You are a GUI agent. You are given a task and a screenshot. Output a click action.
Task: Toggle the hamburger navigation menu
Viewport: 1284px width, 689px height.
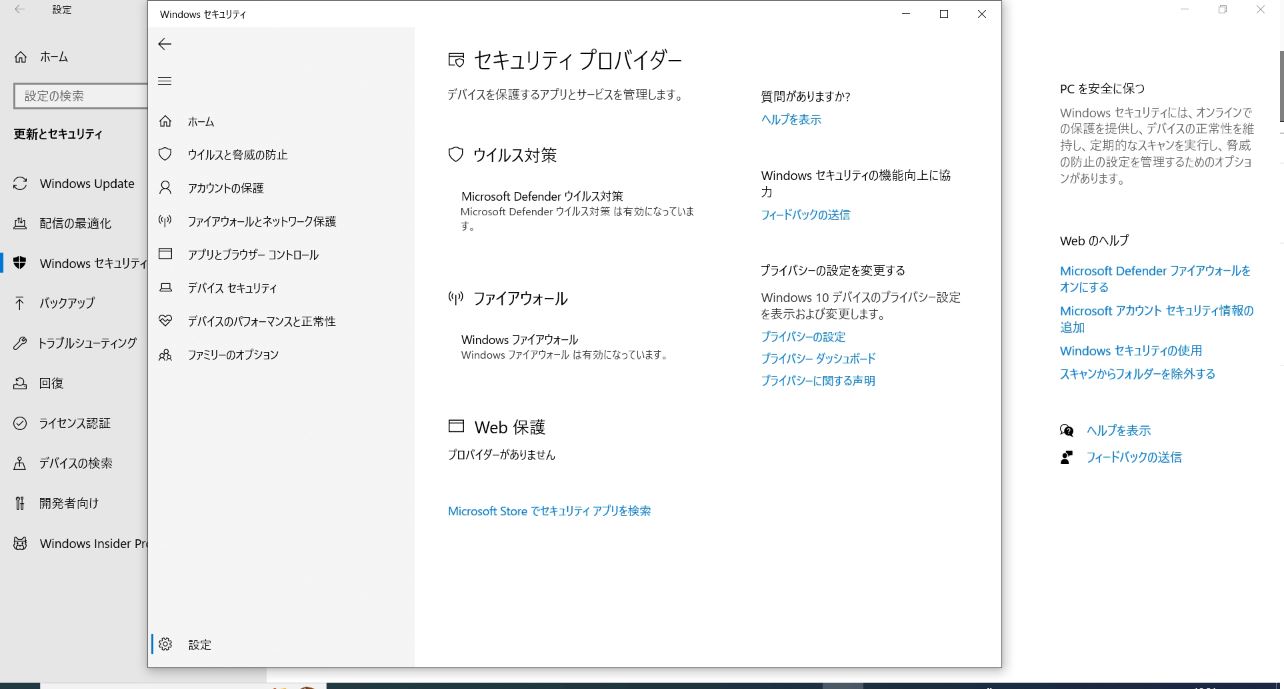click(165, 81)
